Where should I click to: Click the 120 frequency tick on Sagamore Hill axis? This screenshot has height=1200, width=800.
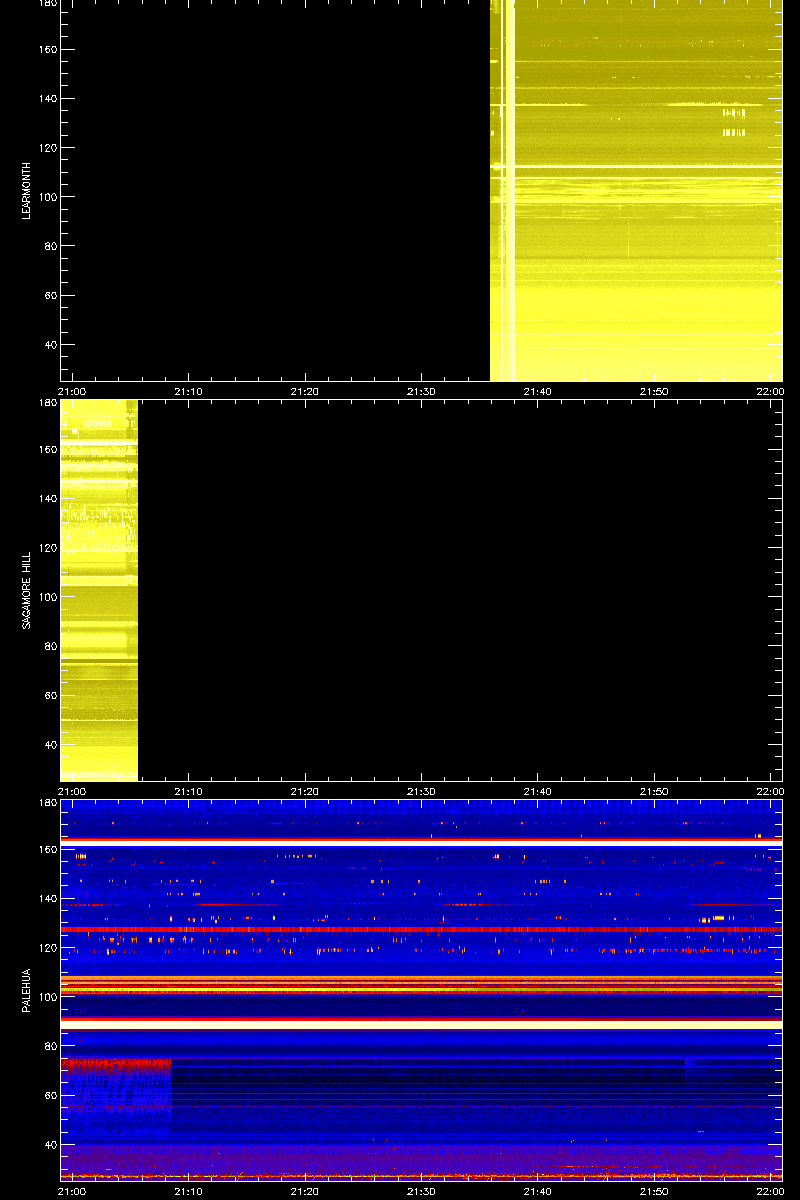click(x=46, y=547)
